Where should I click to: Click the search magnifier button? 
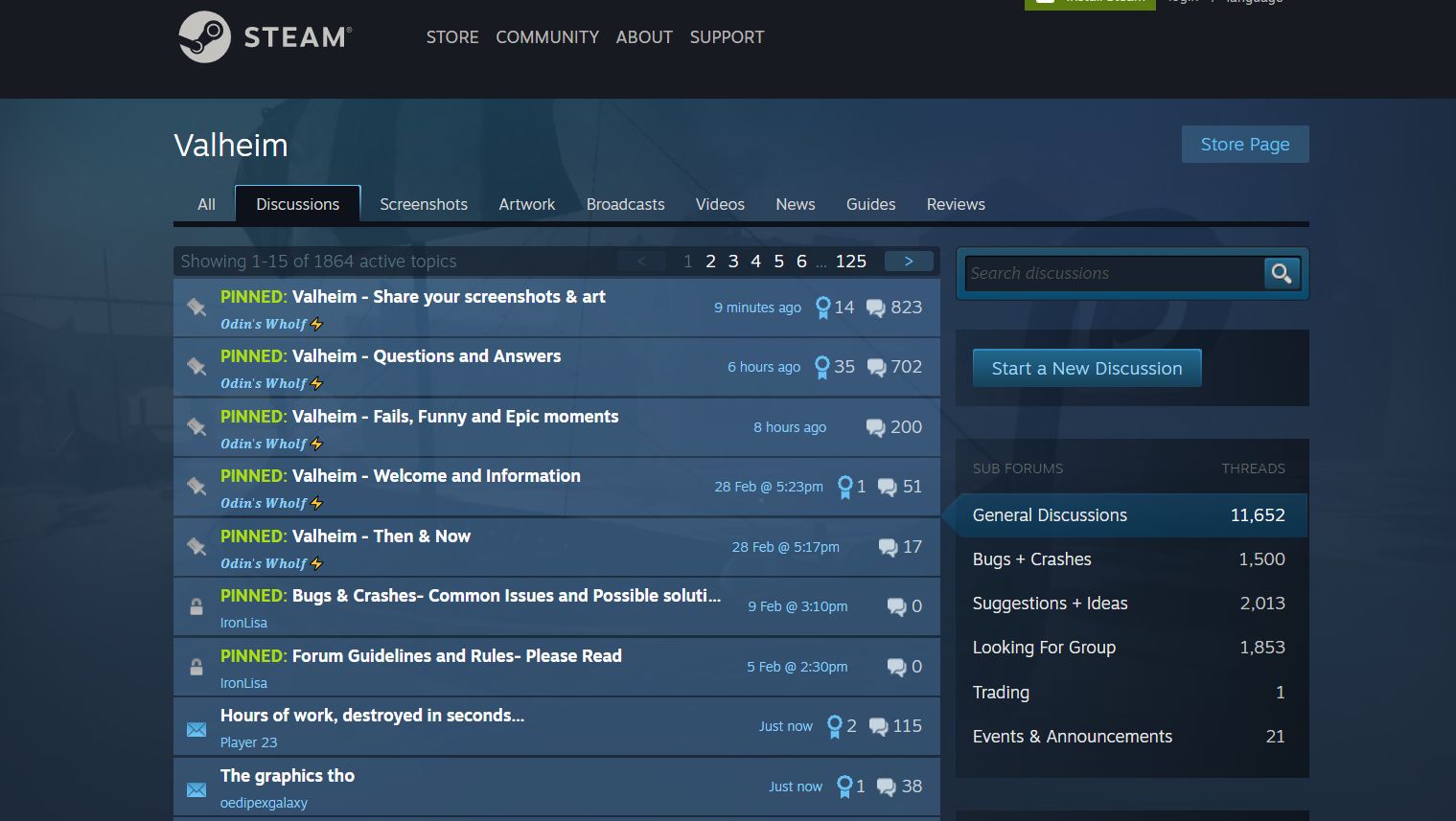pos(1282,274)
